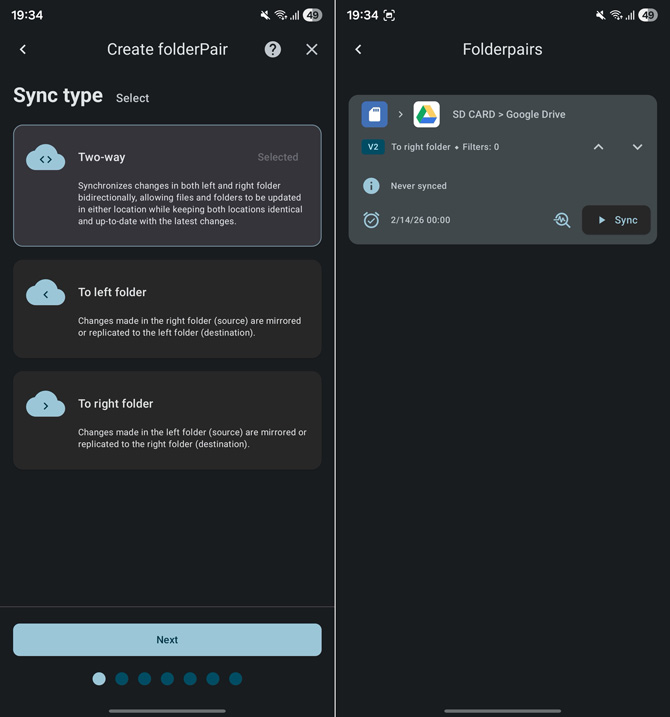Choose the To left folder option

point(167,308)
